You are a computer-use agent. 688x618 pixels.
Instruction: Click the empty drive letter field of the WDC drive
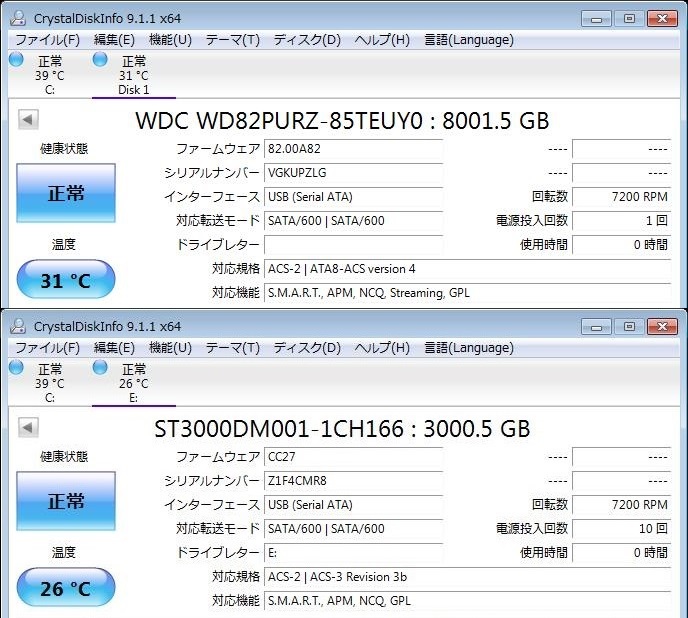(353, 244)
